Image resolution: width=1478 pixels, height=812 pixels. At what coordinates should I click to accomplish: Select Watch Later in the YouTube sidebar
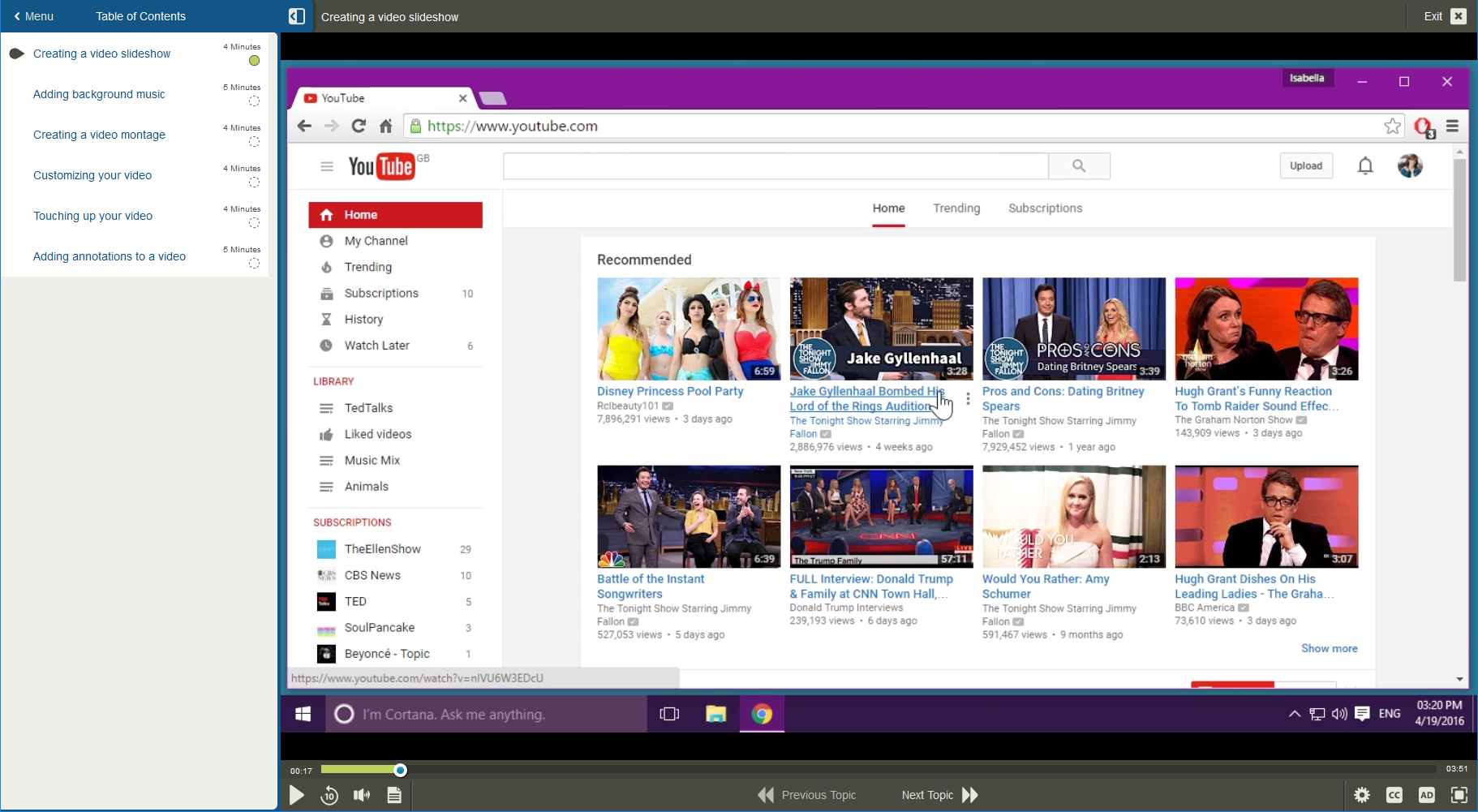pyautogui.click(x=376, y=346)
